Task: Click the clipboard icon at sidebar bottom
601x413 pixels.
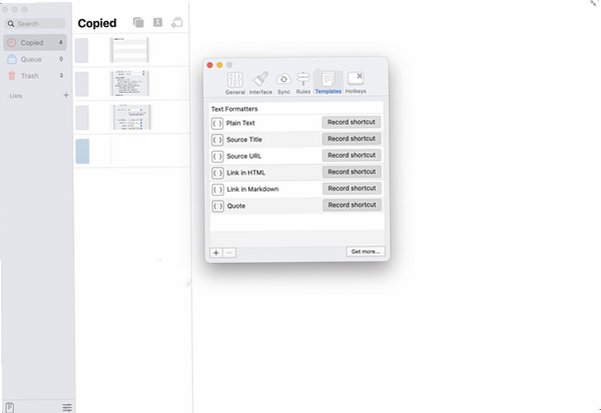Action: [10, 407]
